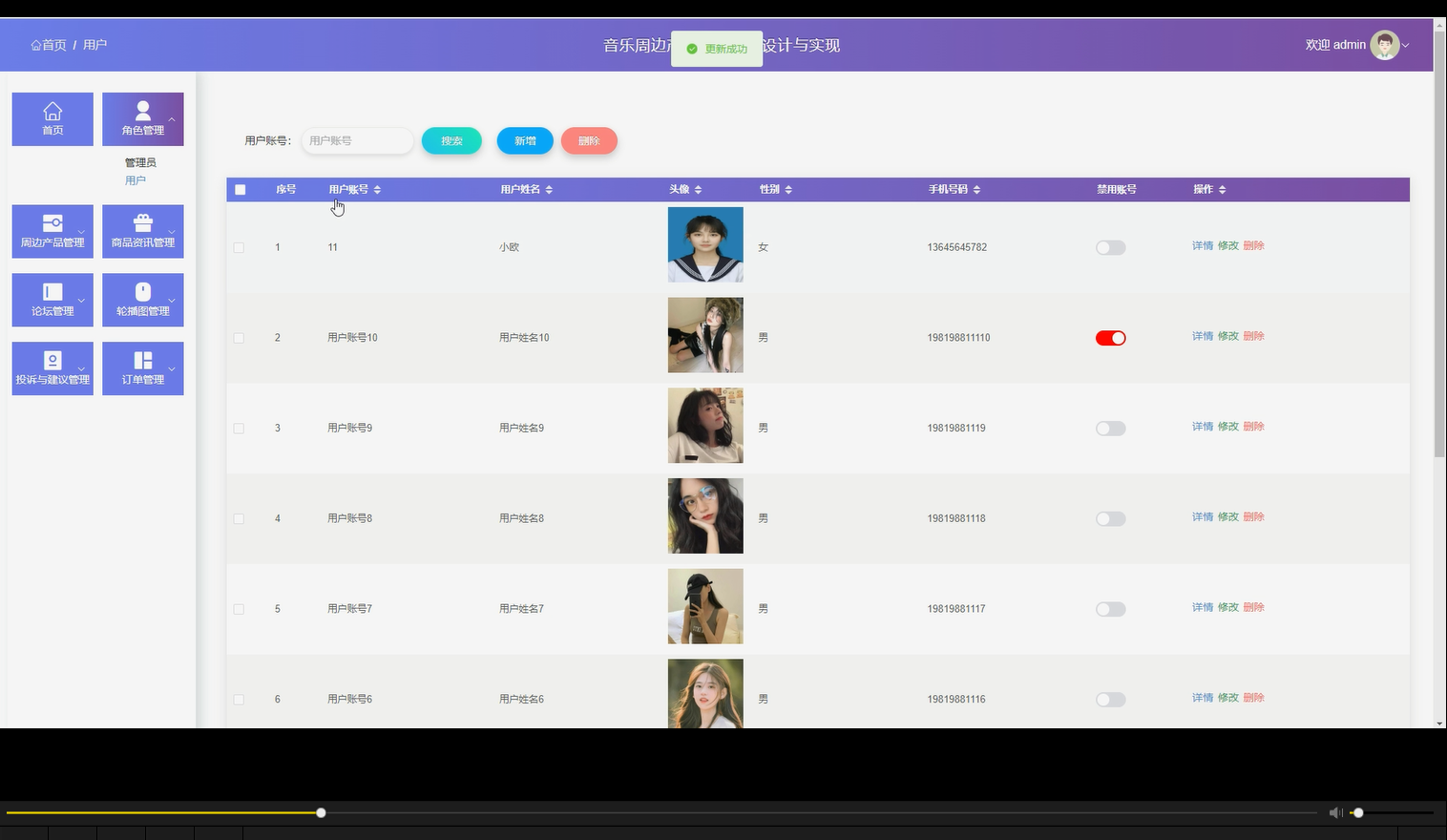The width and height of the screenshot is (1447, 840).
Task: Click the 用户账号 search input field
Action: pos(357,140)
